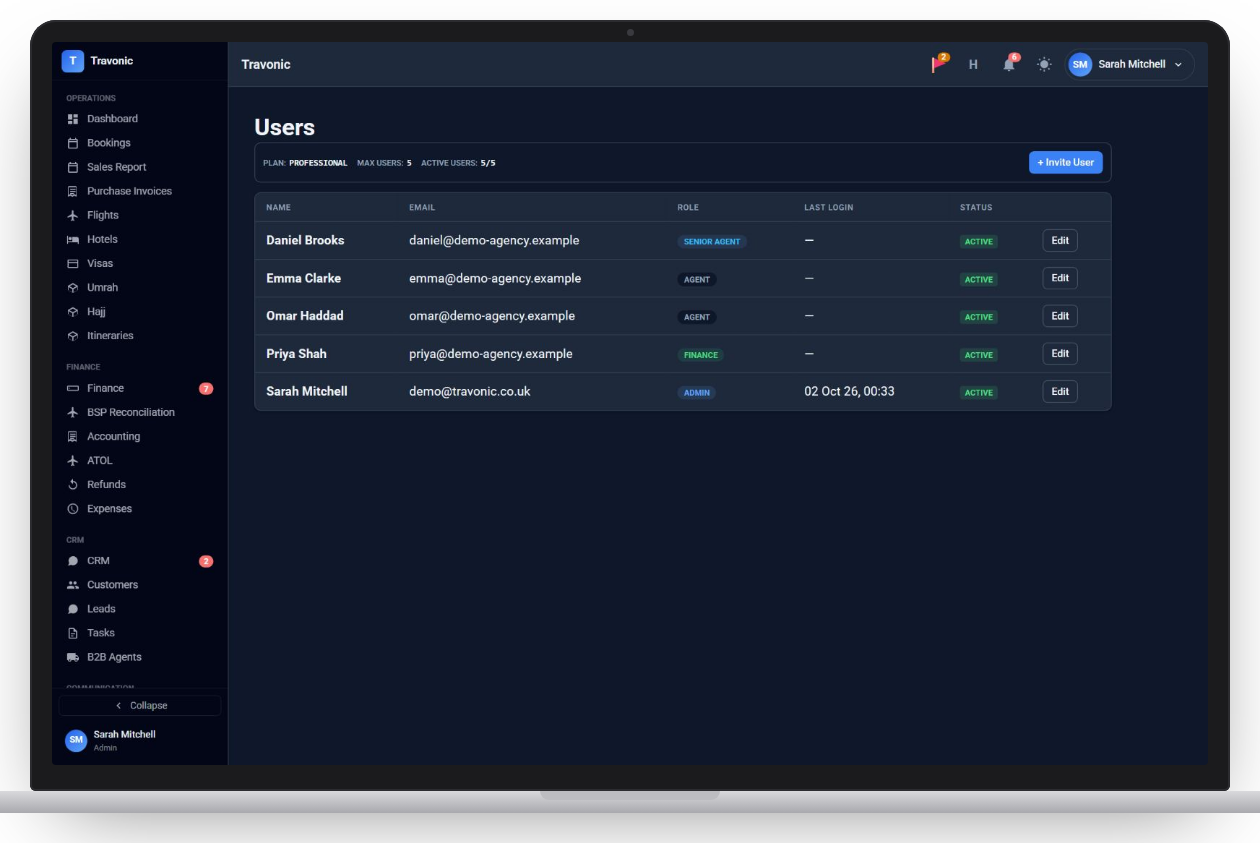
Task: Click the Customers people icon
Action: click(x=72, y=585)
